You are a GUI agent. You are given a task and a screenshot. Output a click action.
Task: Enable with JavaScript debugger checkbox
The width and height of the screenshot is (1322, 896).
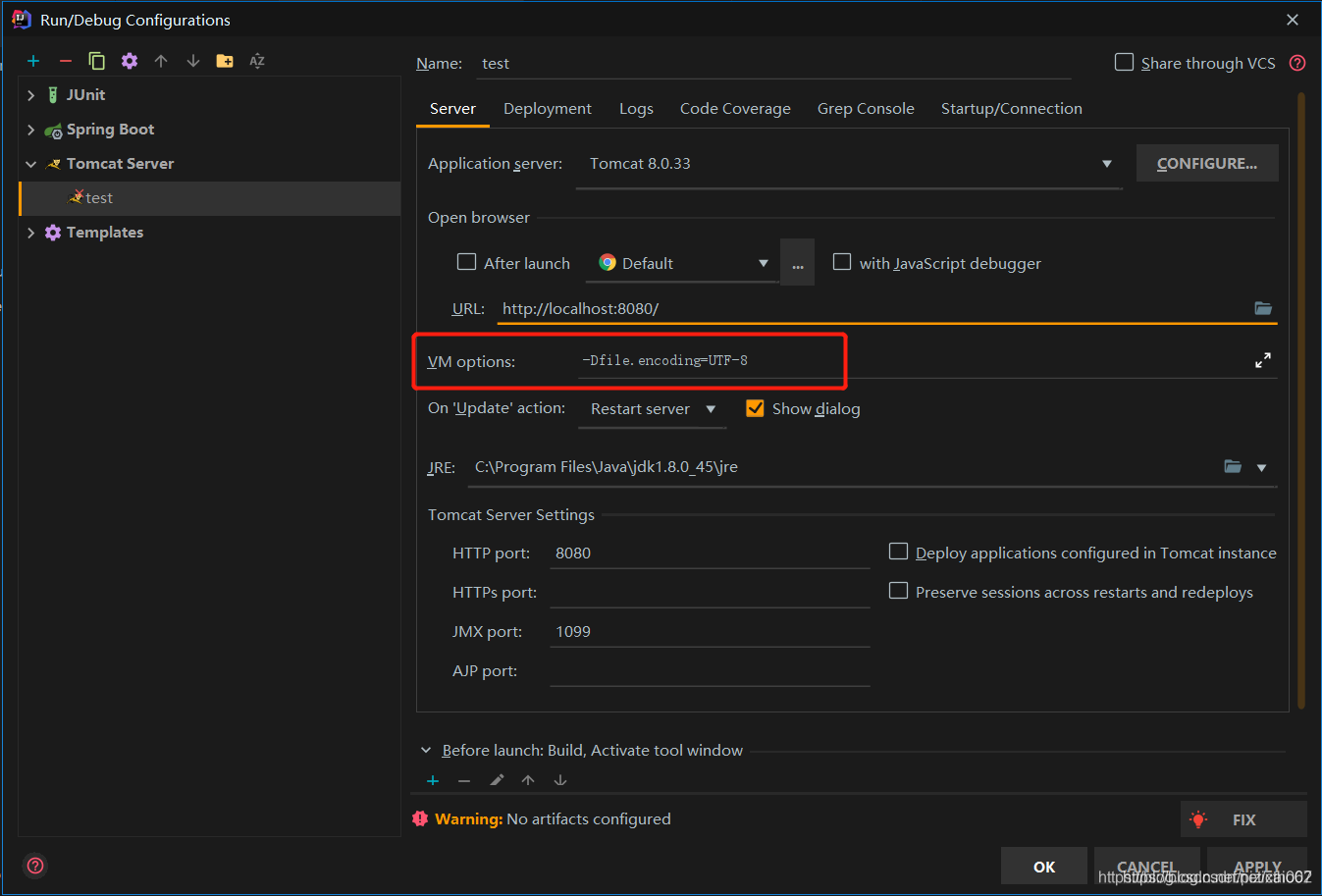tap(842, 262)
